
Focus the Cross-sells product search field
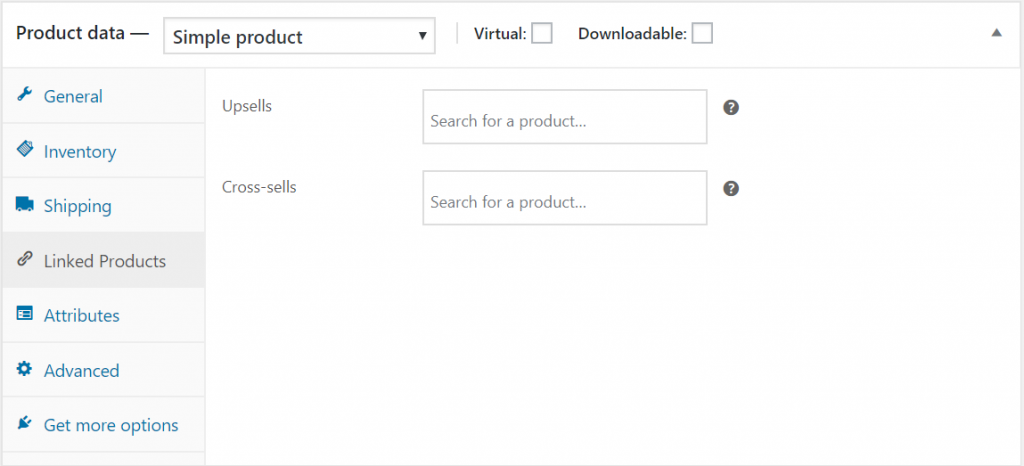coord(565,198)
